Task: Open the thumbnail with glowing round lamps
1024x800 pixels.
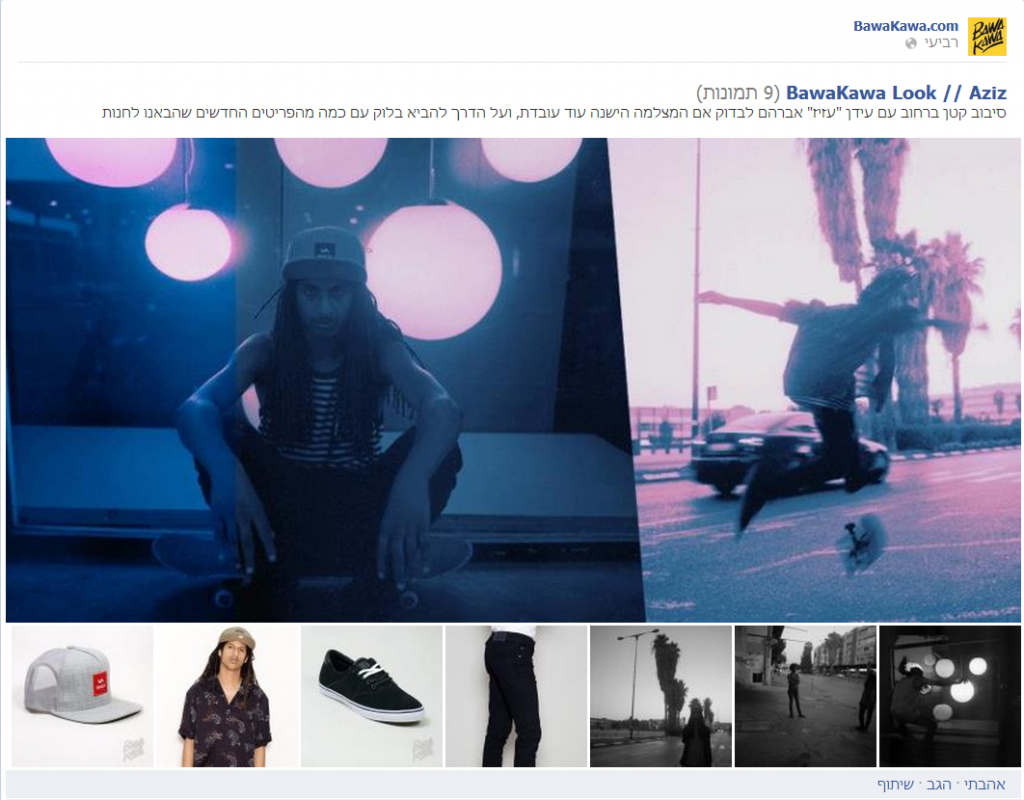Action: [x=948, y=696]
